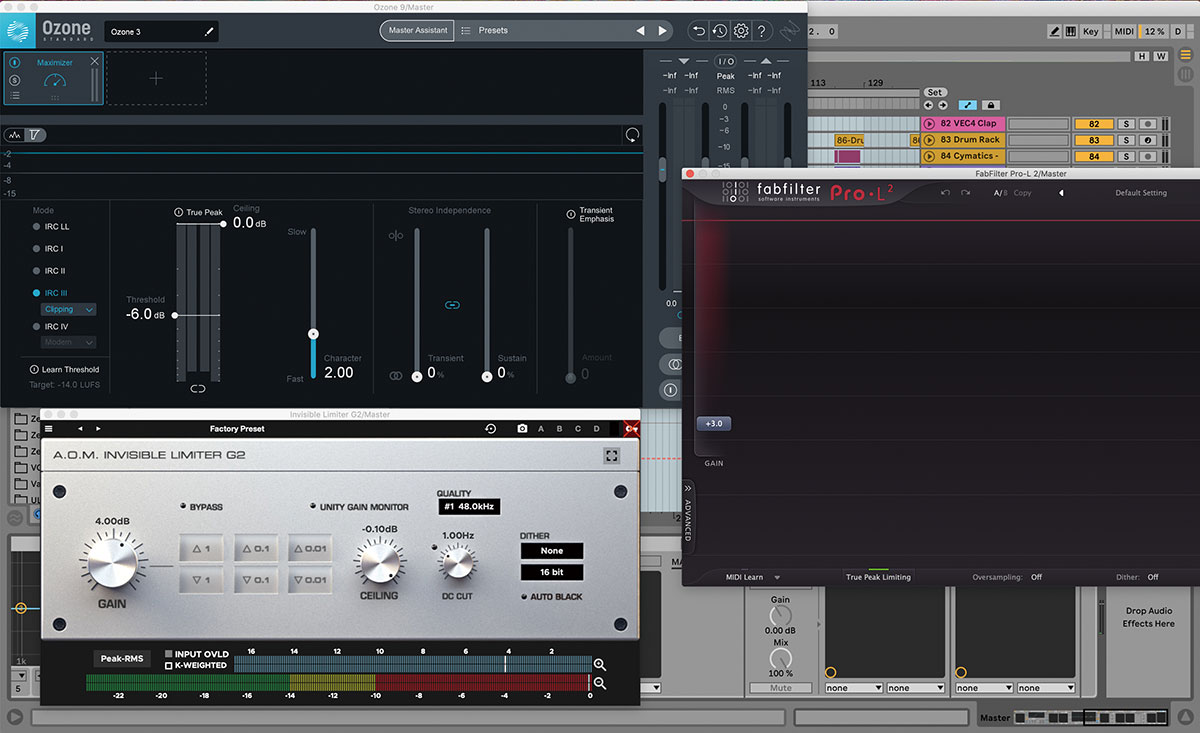1200x733 pixels.
Task: Reset the Ozone meter history circular icon
Action: tap(632, 134)
